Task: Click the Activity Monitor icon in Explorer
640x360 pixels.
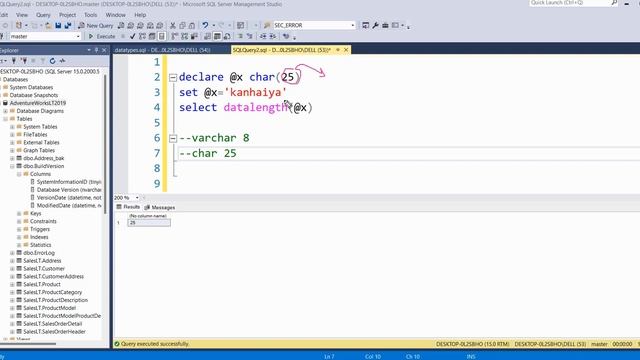Action: [62, 61]
